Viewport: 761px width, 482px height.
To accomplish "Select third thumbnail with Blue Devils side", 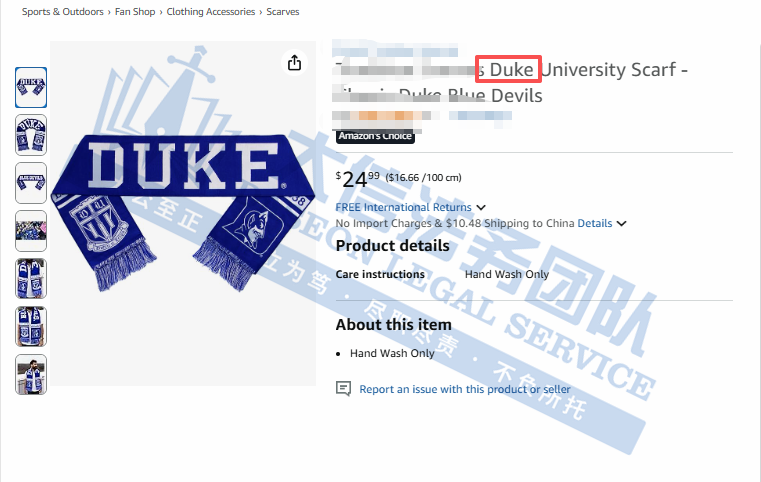I will [31, 183].
